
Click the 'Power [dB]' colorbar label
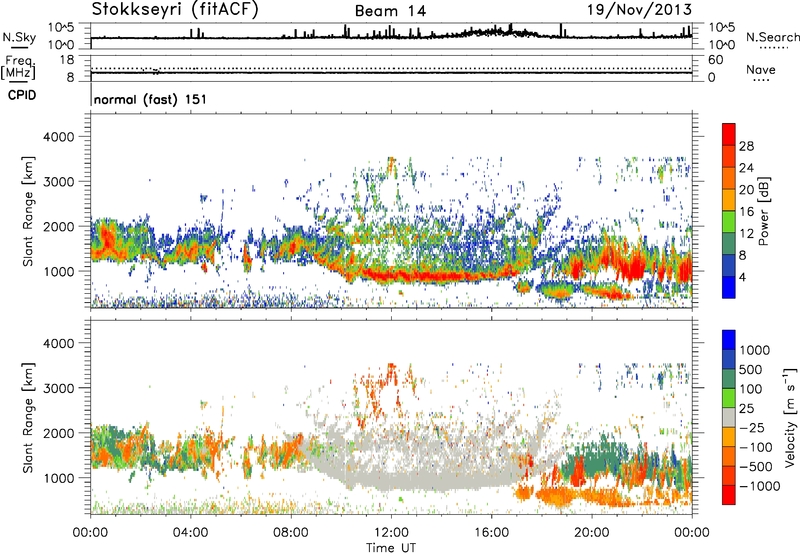click(x=763, y=211)
